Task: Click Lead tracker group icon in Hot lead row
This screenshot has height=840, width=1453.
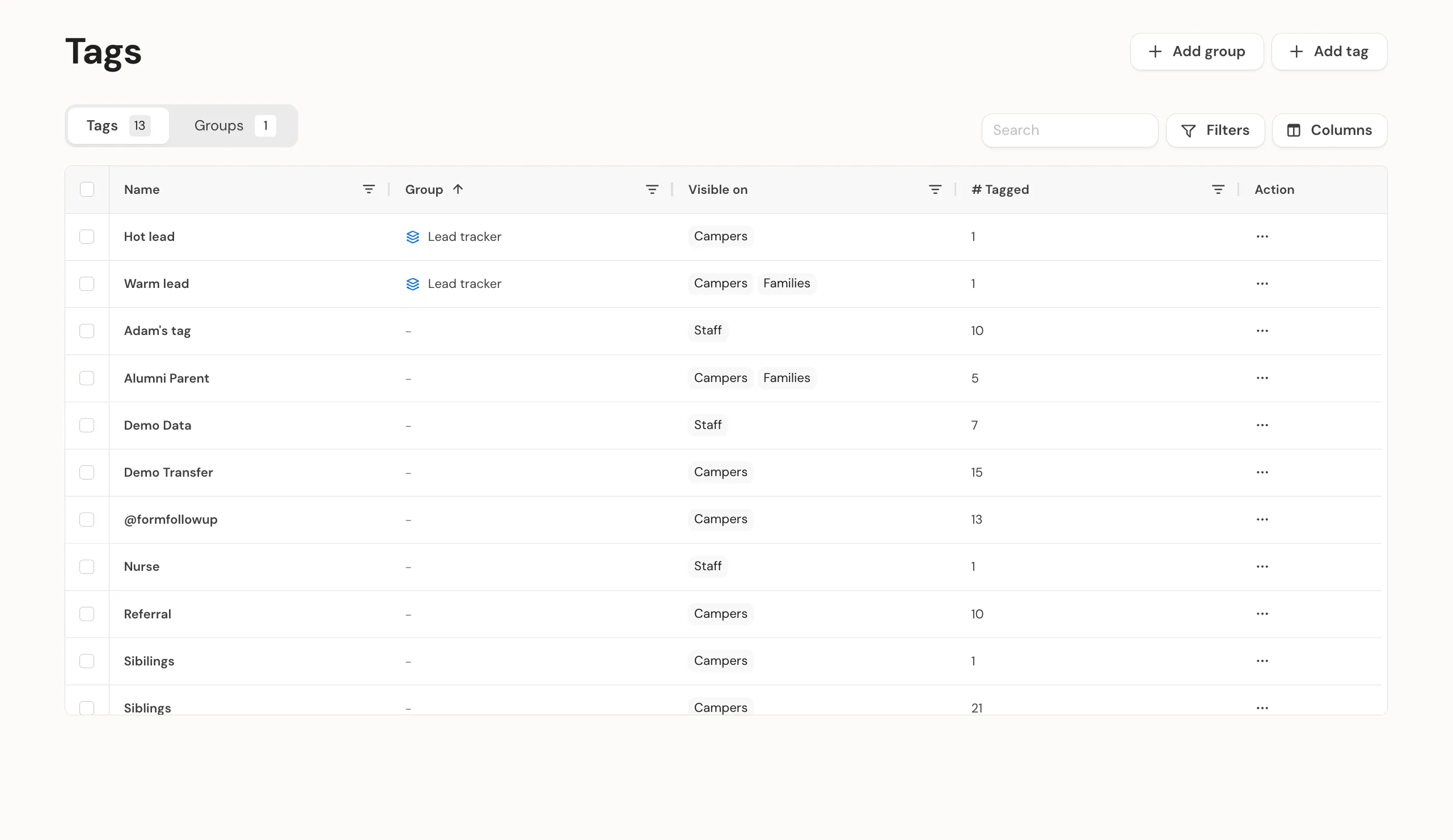Action: [413, 237]
